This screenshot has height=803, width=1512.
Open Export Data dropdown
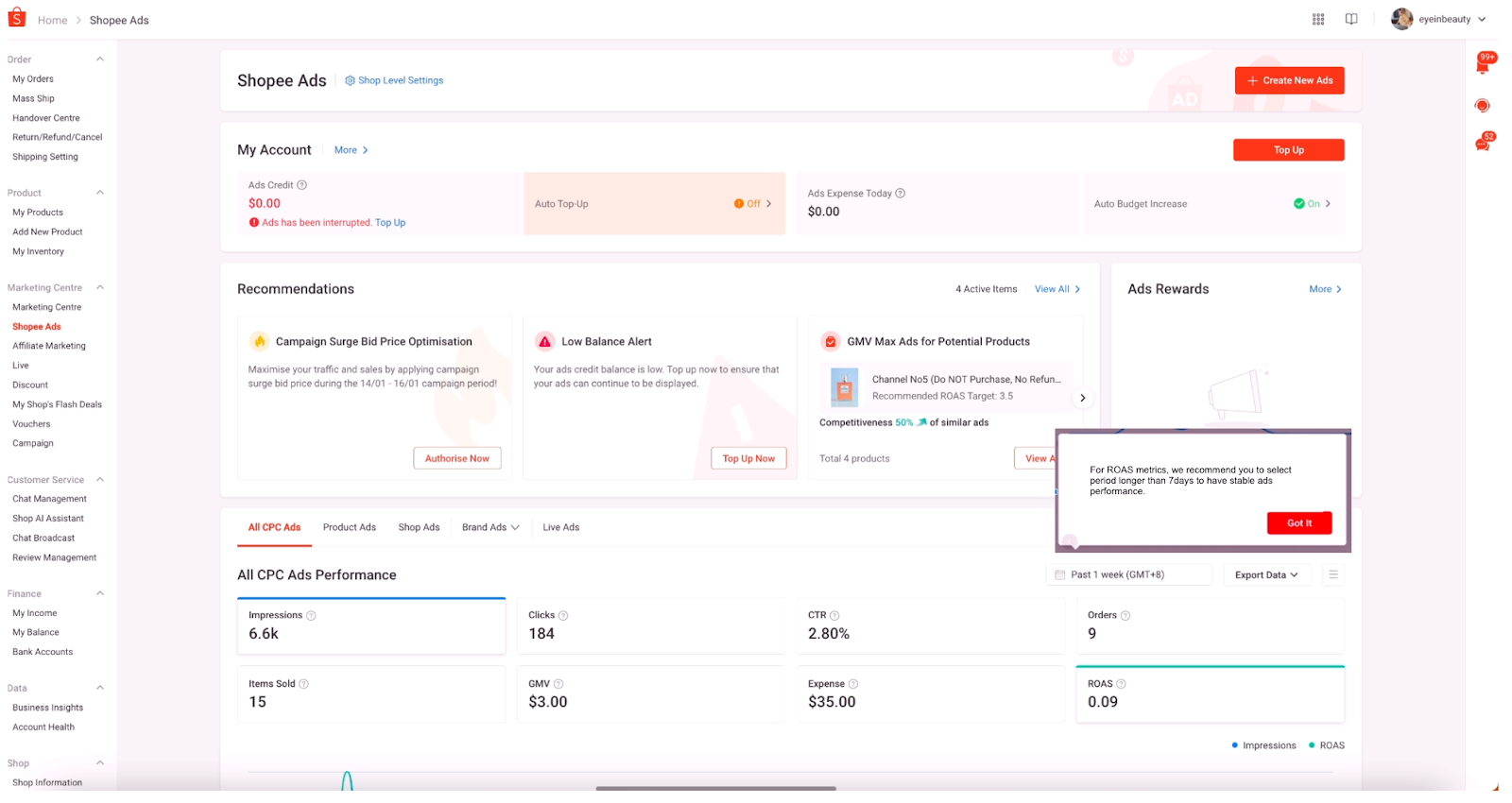pos(1266,574)
